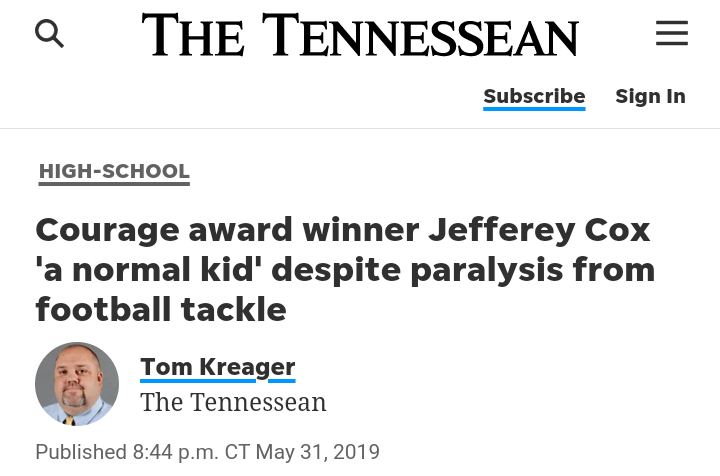Log in using Sign In
720x476 pixels.
(x=650, y=96)
